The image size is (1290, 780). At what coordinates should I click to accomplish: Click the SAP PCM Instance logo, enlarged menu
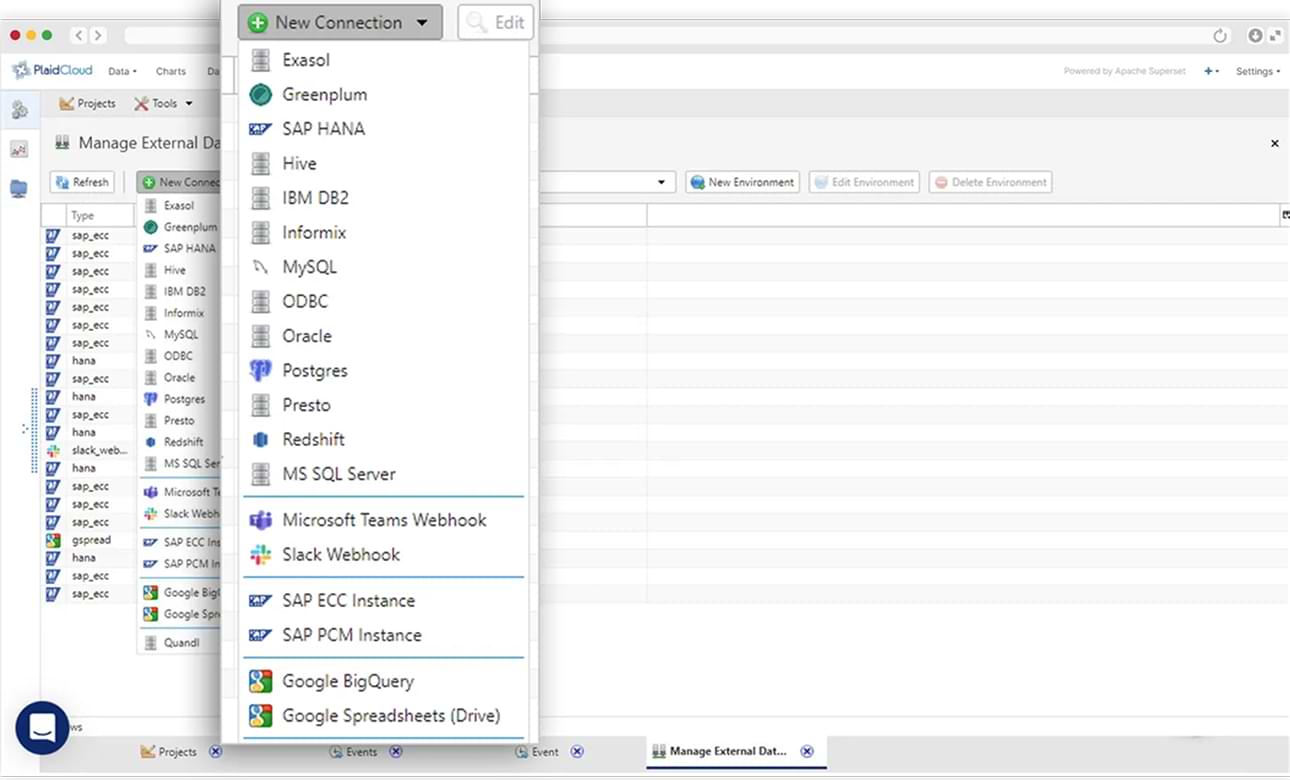[260, 636]
